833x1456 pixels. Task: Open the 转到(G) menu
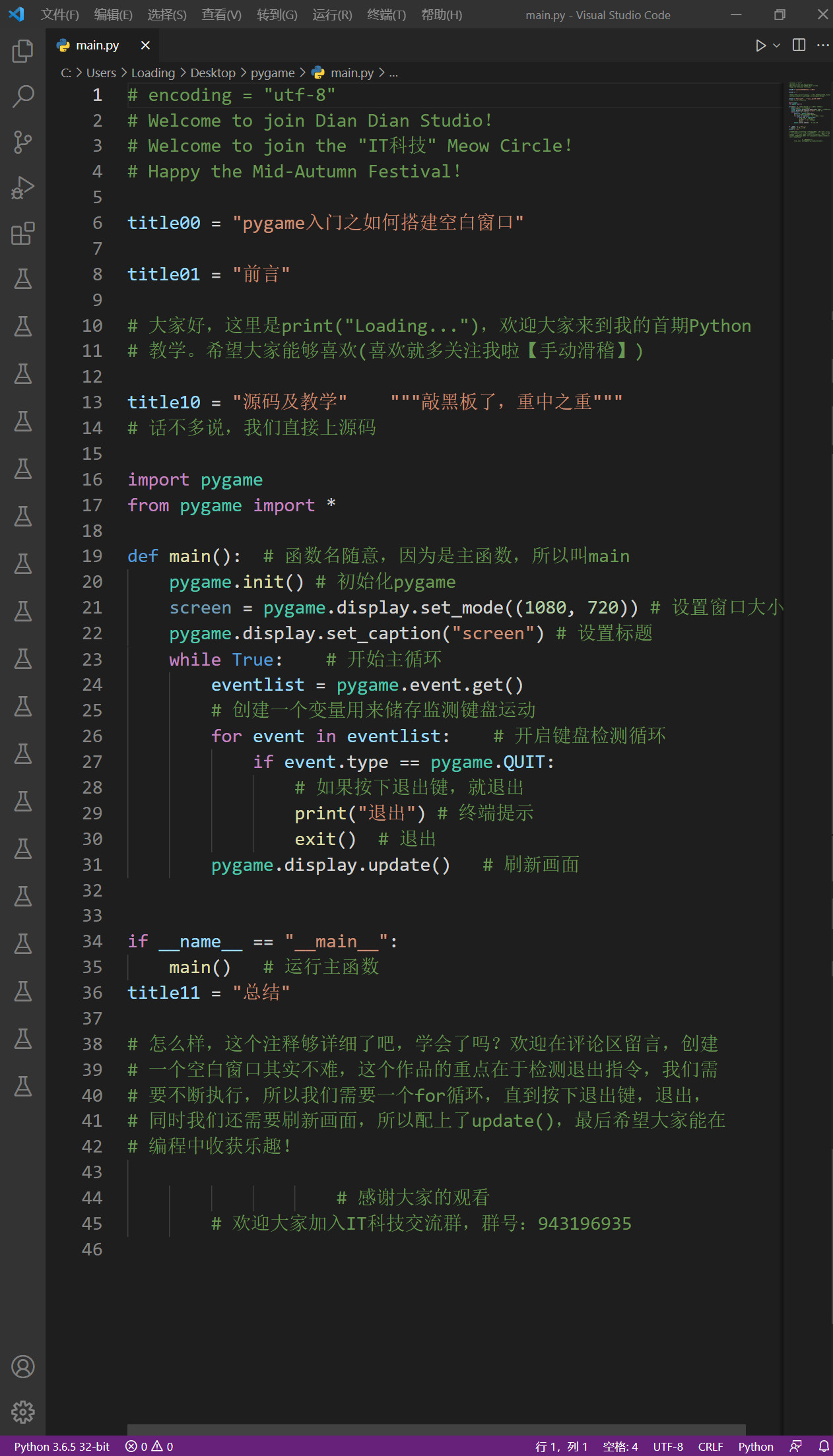(277, 15)
